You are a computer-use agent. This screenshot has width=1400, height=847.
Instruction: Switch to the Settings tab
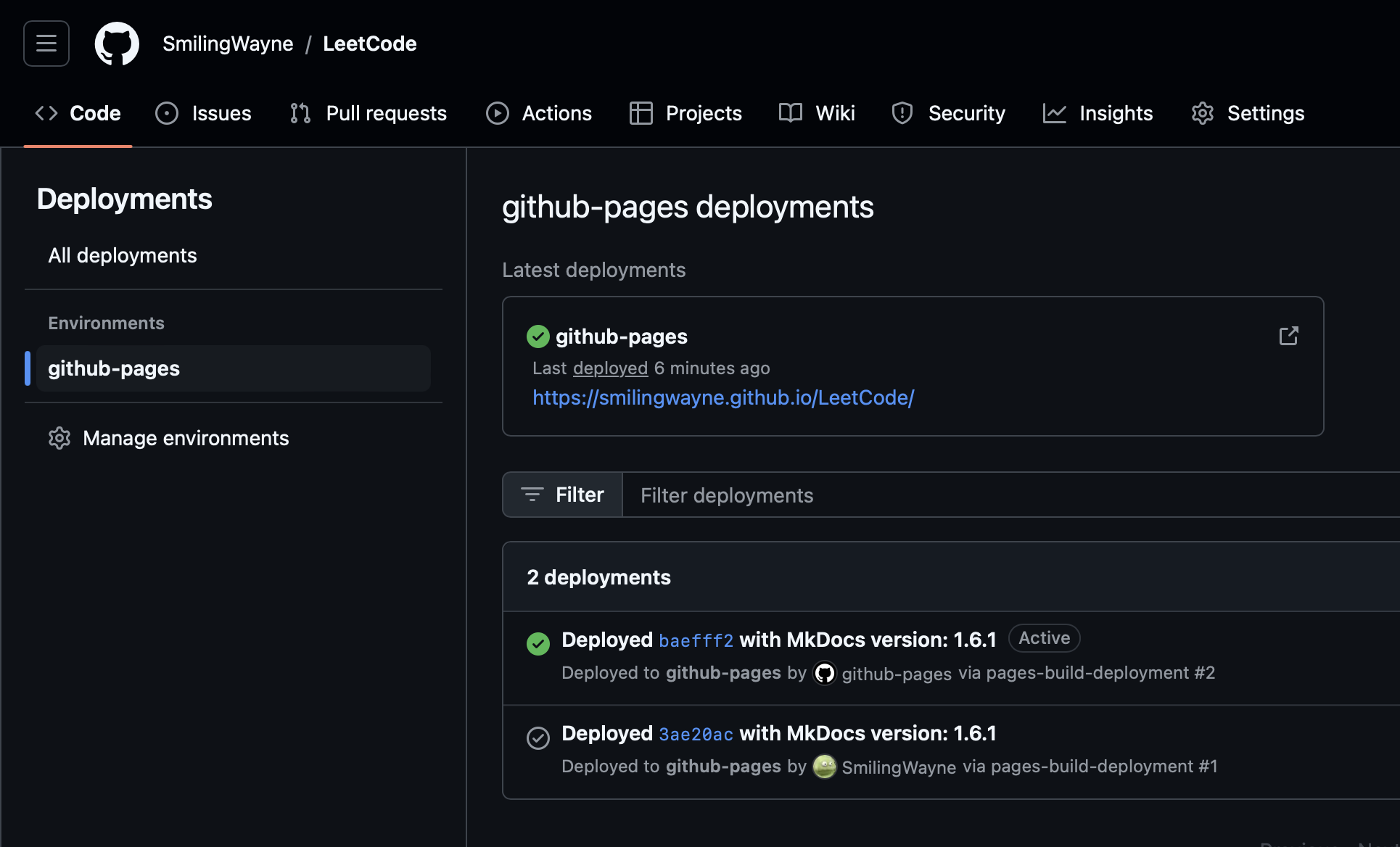pos(1248,113)
